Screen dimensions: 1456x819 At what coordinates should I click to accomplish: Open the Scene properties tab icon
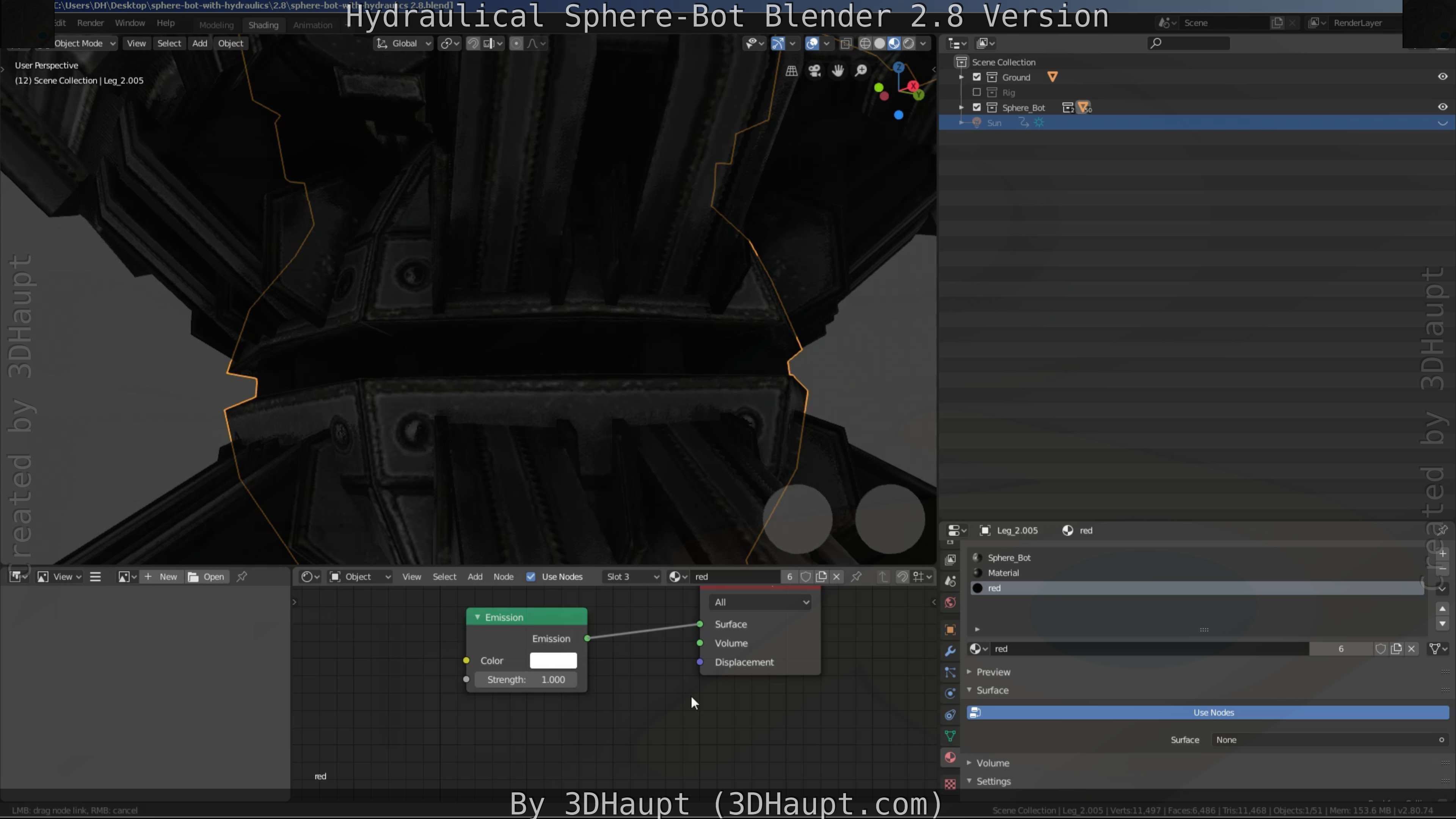(950, 581)
